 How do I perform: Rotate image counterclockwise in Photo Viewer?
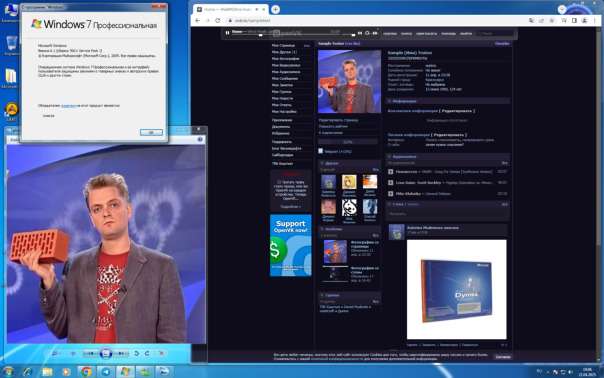click(x=136, y=353)
